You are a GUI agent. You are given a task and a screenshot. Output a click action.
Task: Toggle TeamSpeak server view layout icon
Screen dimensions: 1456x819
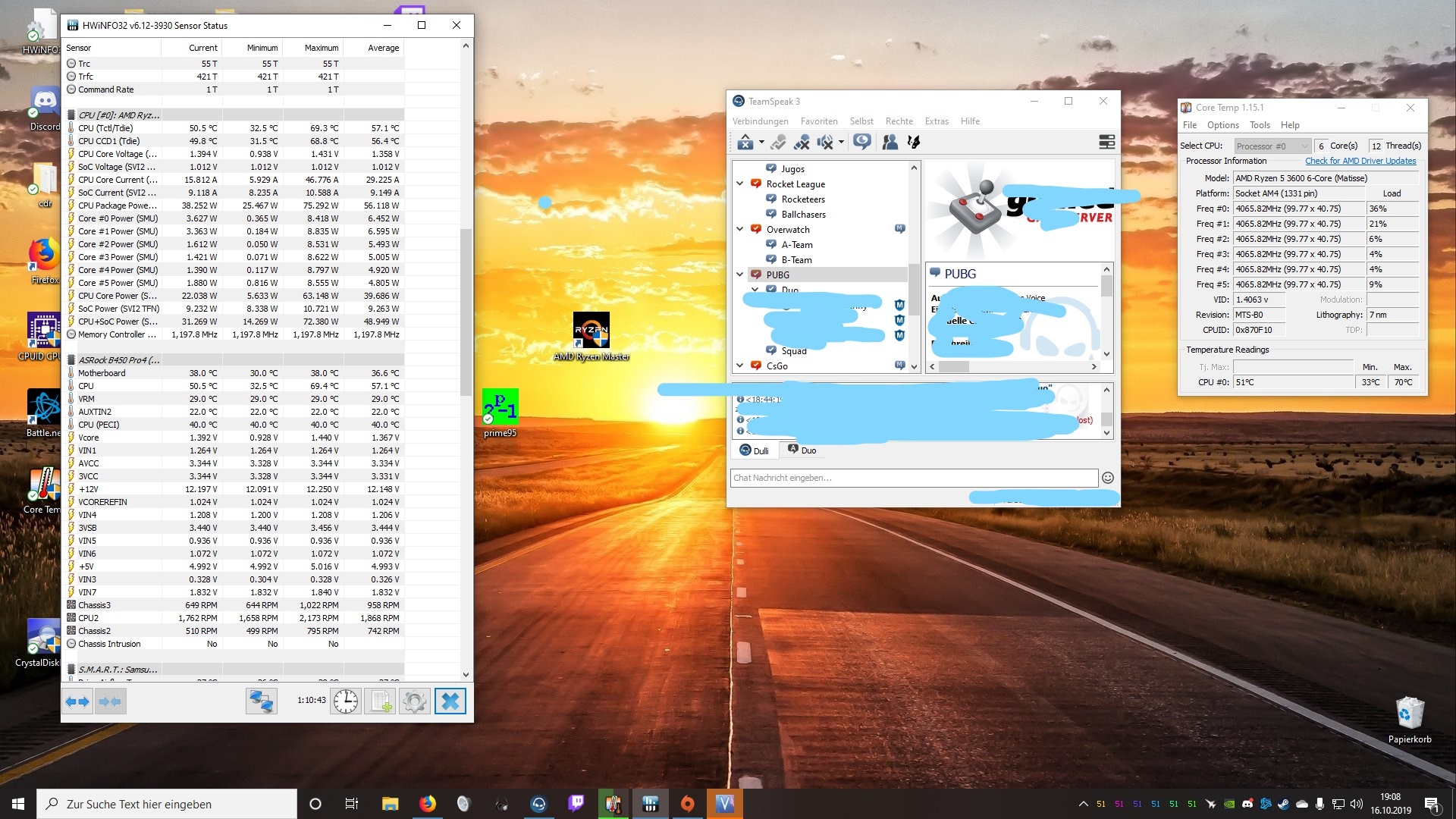[x=1106, y=142]
